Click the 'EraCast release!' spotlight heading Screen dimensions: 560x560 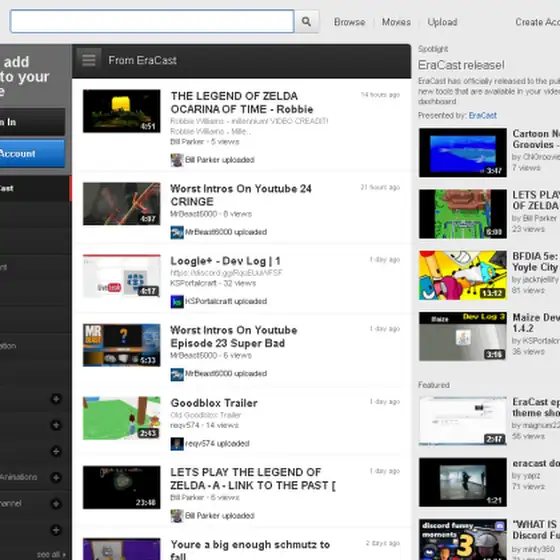(x=461, y=65)
